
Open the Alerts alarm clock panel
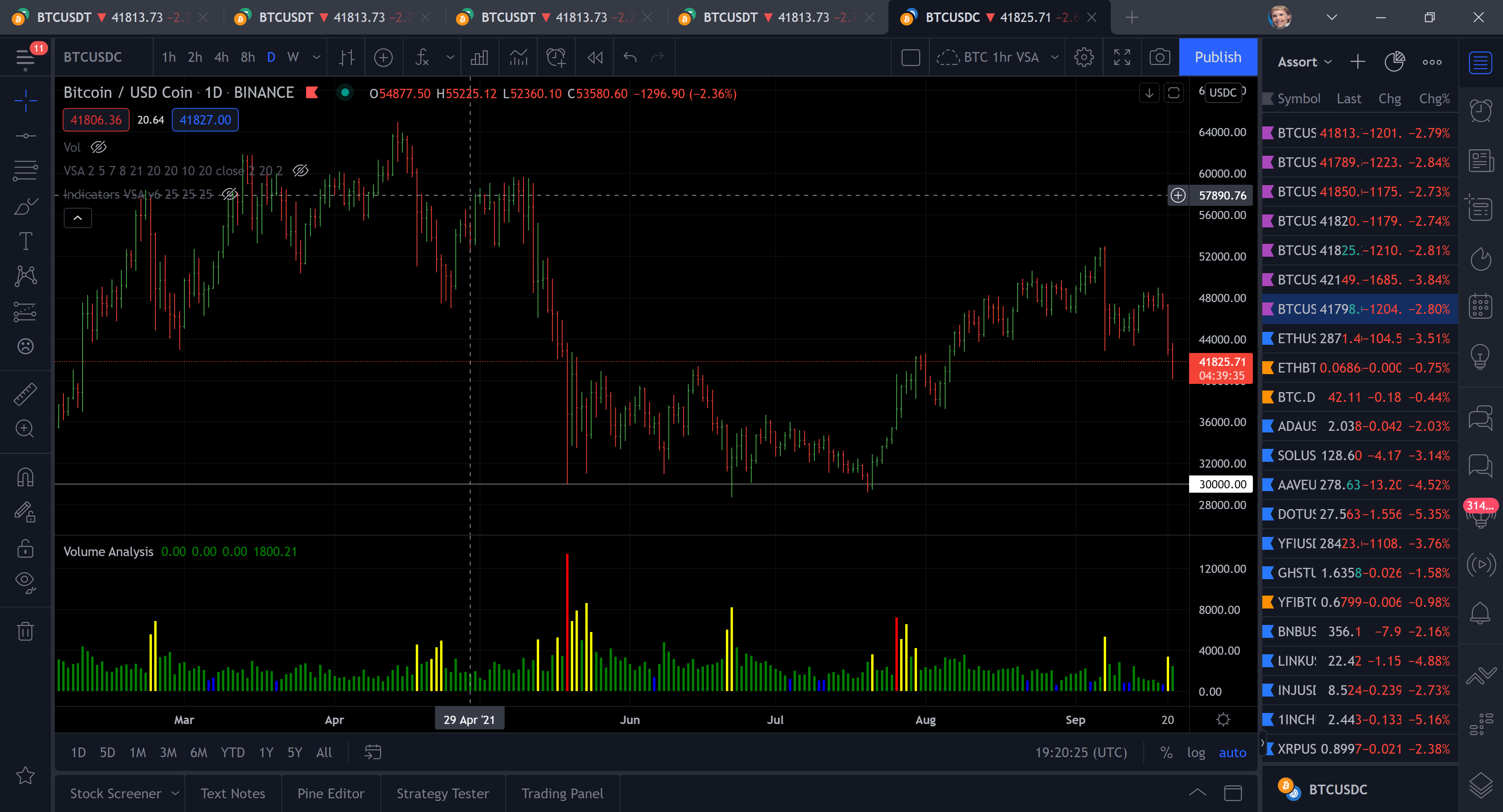(1480, 110)
